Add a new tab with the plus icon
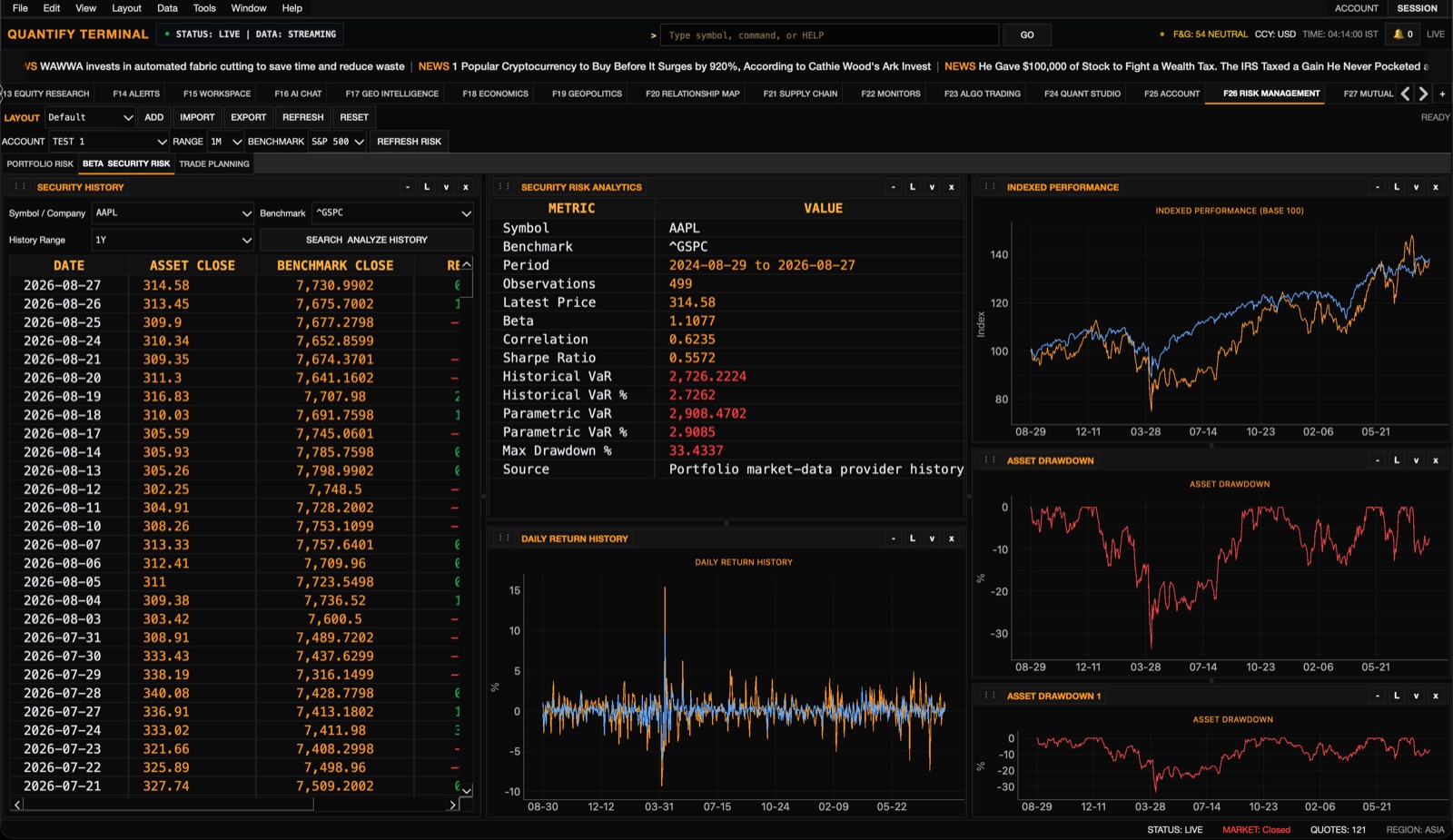 click(x=1442, y=94)
